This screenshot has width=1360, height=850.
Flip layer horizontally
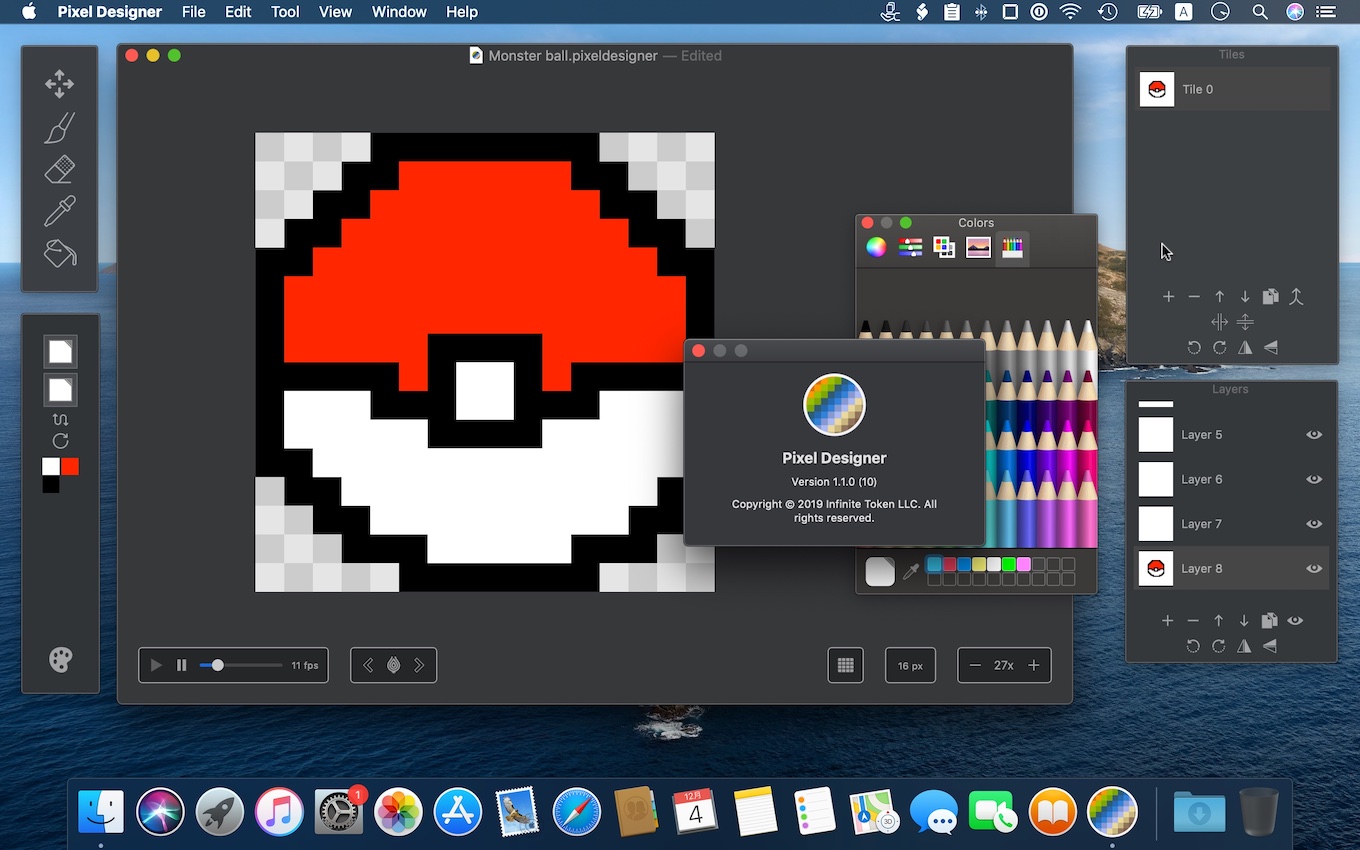(x=1244, y=646)
